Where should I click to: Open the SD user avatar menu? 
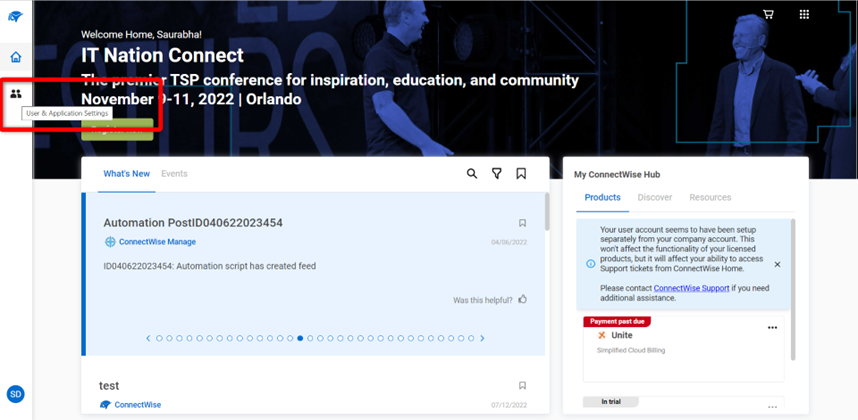click(x=15, y=394)
